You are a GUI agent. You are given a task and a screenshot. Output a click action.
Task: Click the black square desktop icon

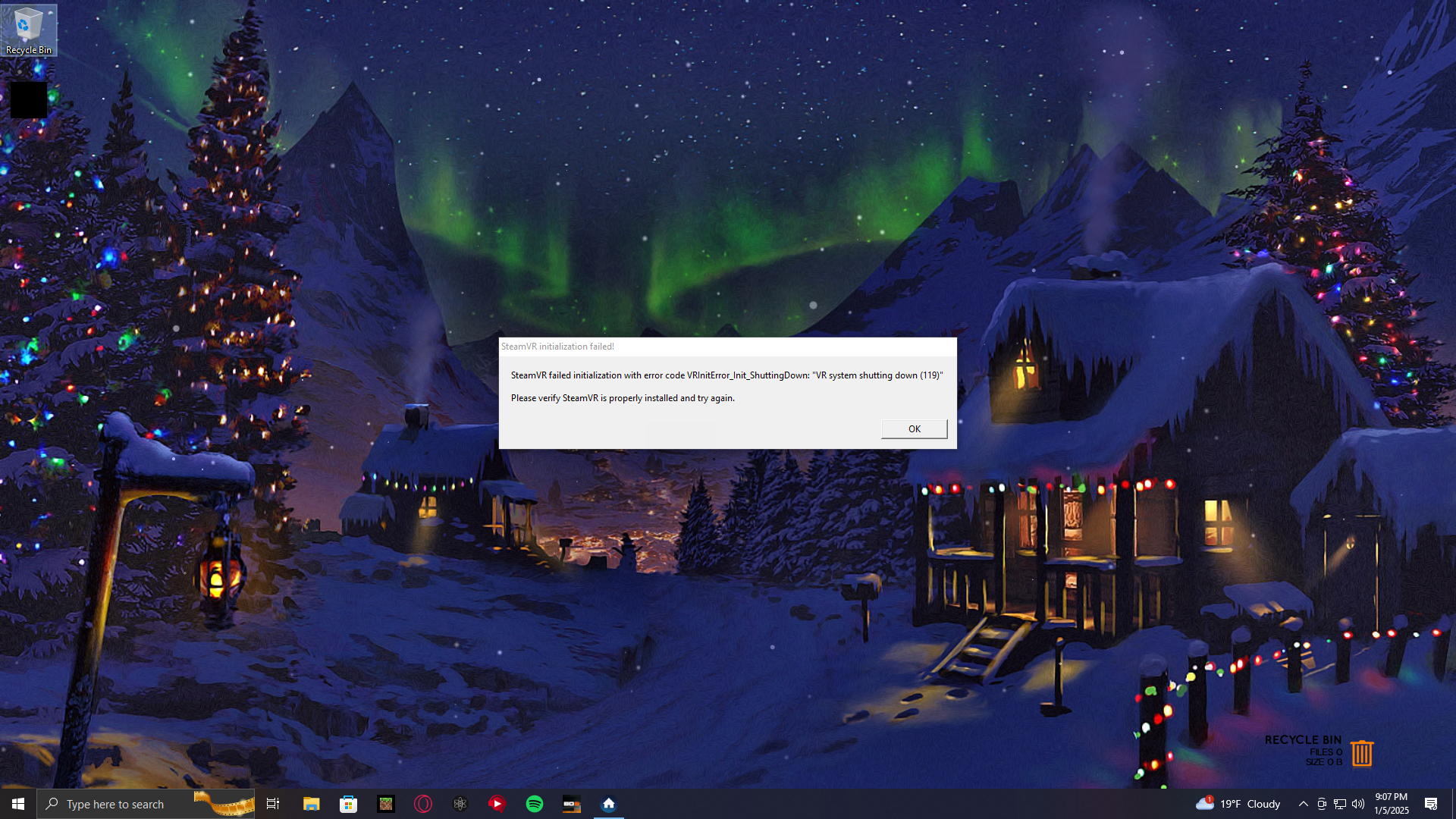28,99
